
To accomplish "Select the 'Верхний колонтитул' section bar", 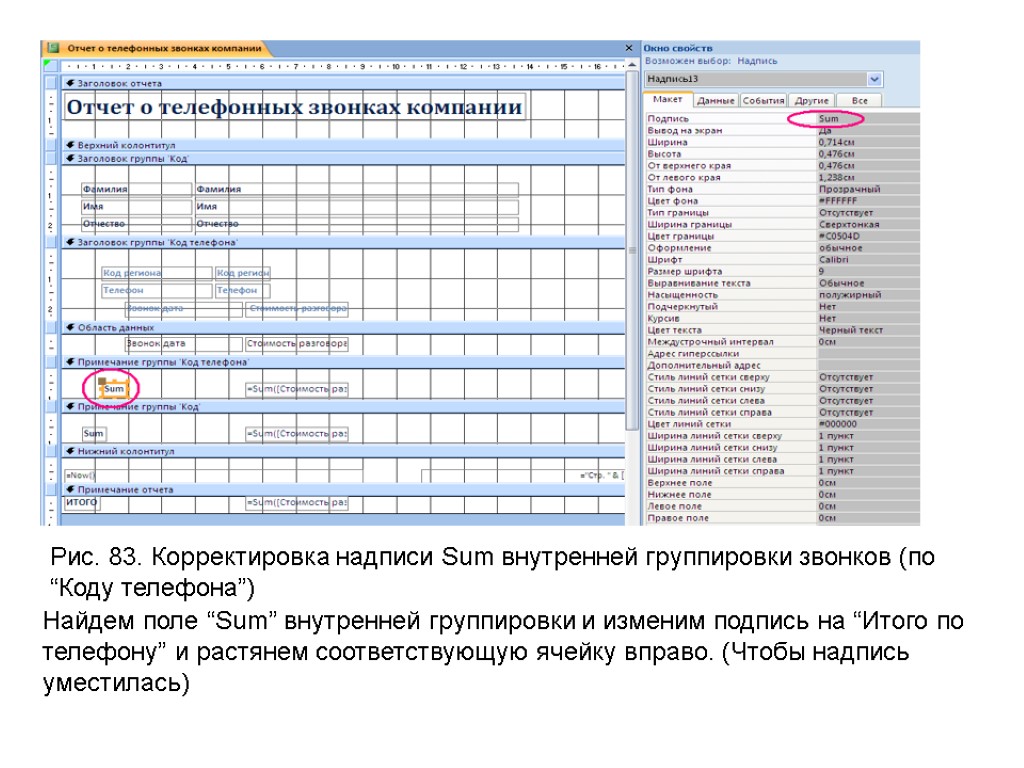I will click(x=343, y=145).
